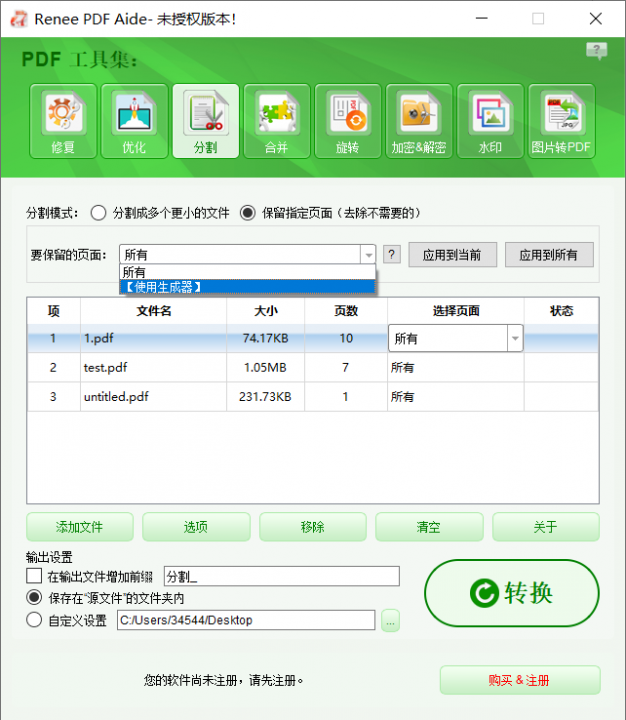Select the 1.pdf file row
The width and height of the screenshot is (626, 720).
click(312, 338)
